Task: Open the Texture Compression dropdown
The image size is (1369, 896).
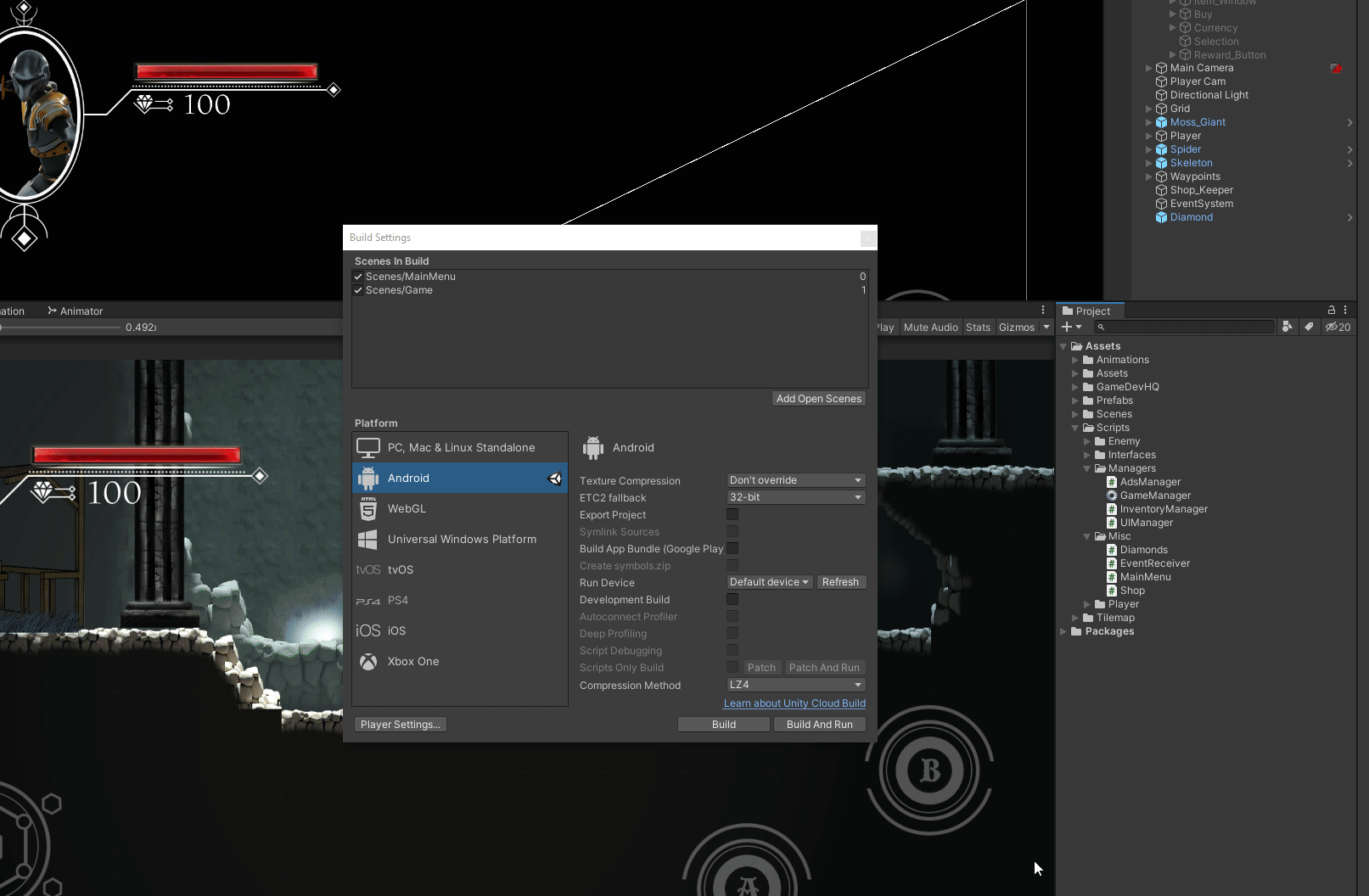Action: coord(796,480)
